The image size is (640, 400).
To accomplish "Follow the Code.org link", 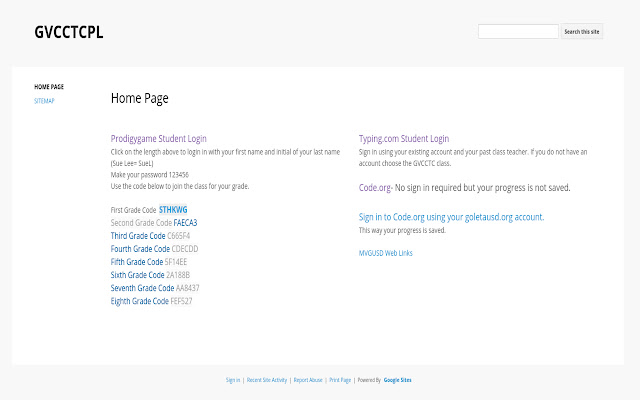I will (x=375, y=188).
